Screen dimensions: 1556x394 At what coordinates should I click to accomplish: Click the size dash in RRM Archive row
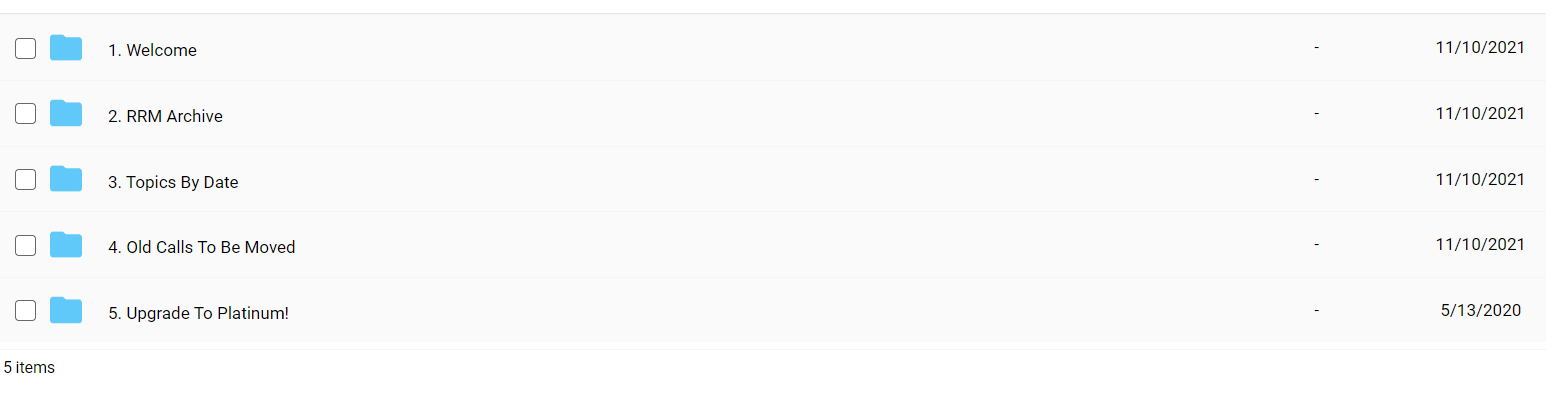[1316, 113]
